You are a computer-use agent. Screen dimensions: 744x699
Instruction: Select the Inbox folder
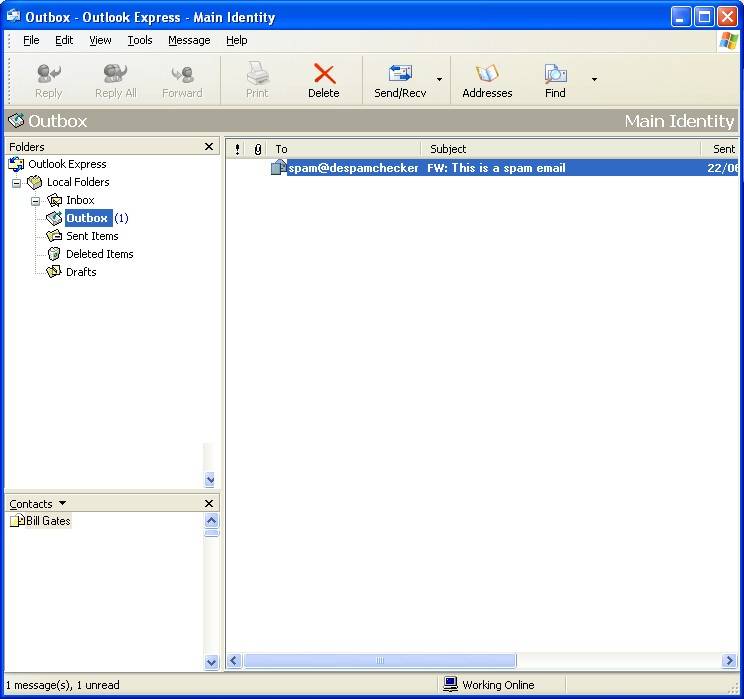[x=80, y=200]
